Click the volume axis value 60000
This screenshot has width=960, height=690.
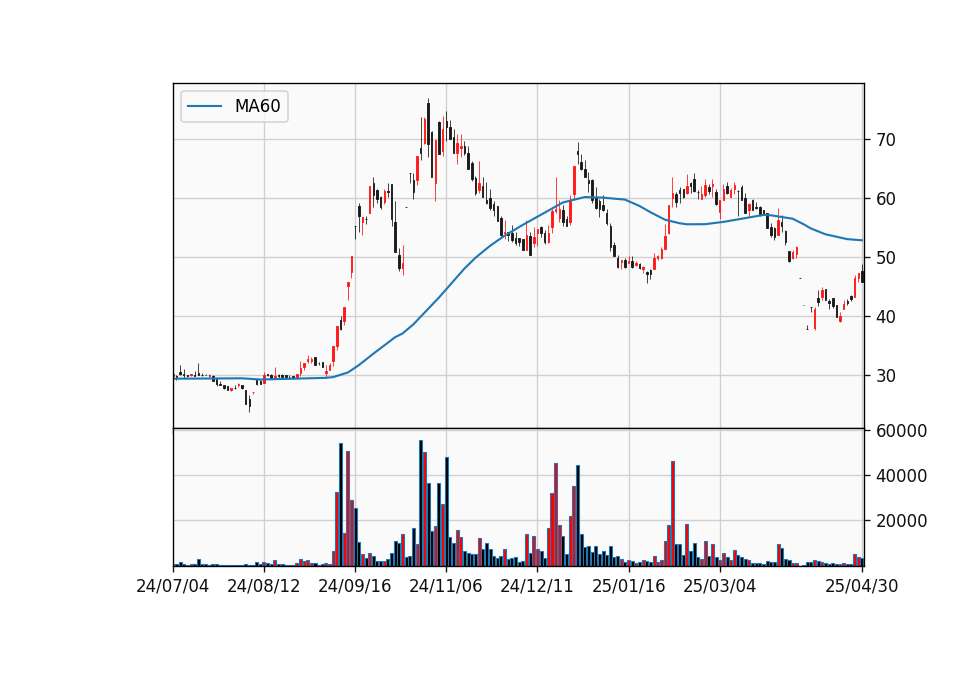[902, 431]
